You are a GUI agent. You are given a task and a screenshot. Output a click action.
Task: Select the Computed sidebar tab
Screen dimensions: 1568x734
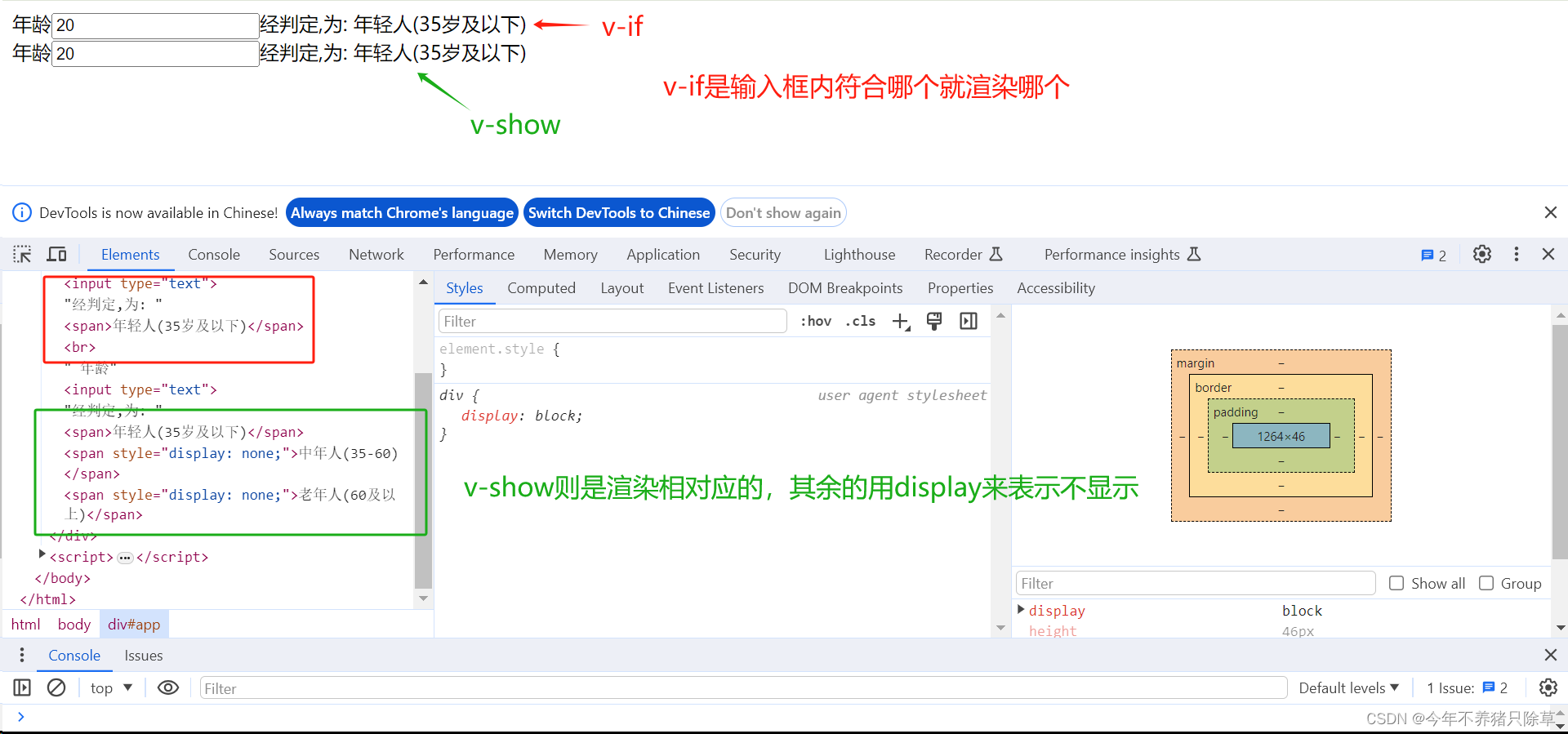pyautogui.click(x=541, y=288)
